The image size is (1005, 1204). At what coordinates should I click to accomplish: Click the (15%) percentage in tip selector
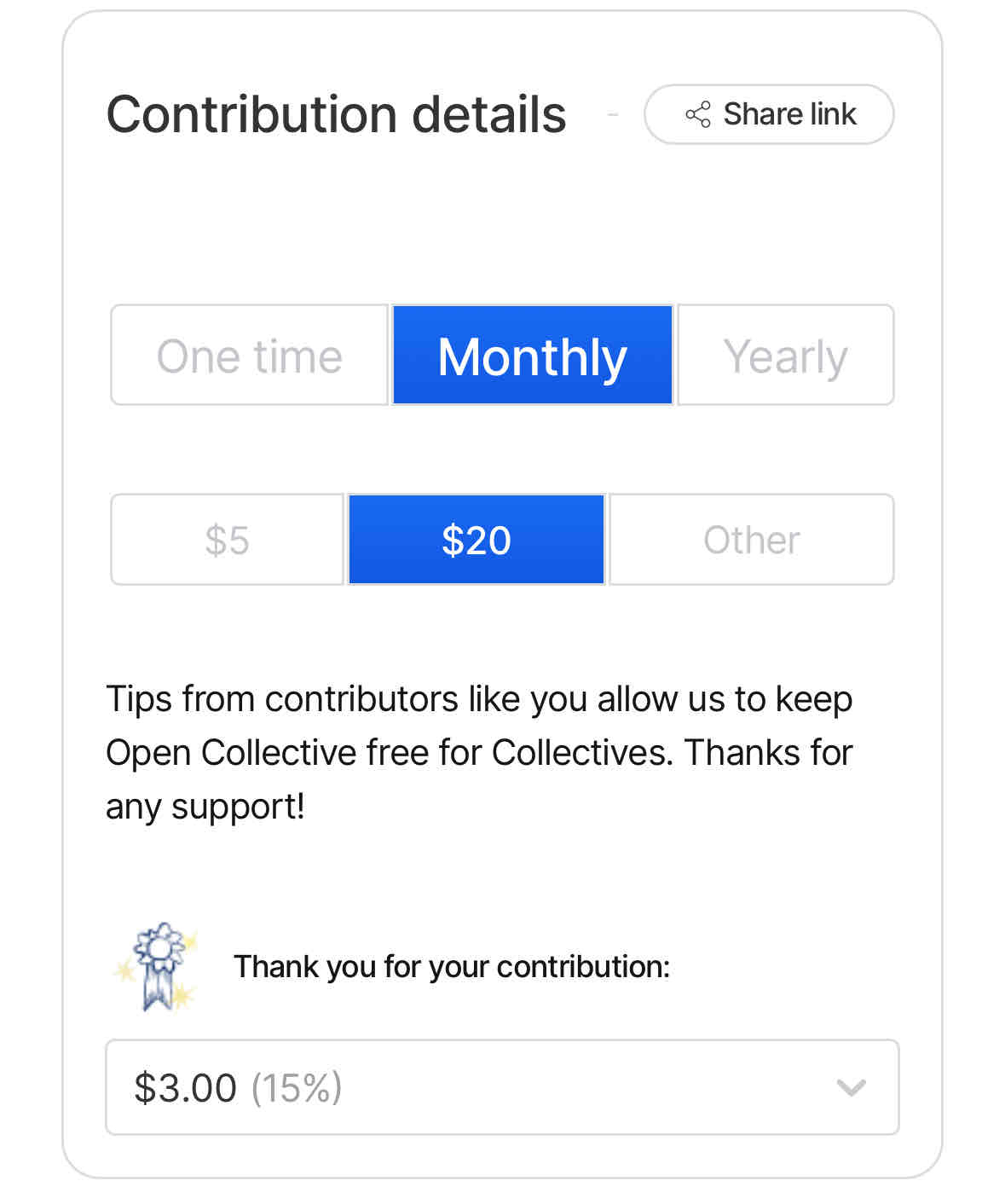[x=297, y=1088]
